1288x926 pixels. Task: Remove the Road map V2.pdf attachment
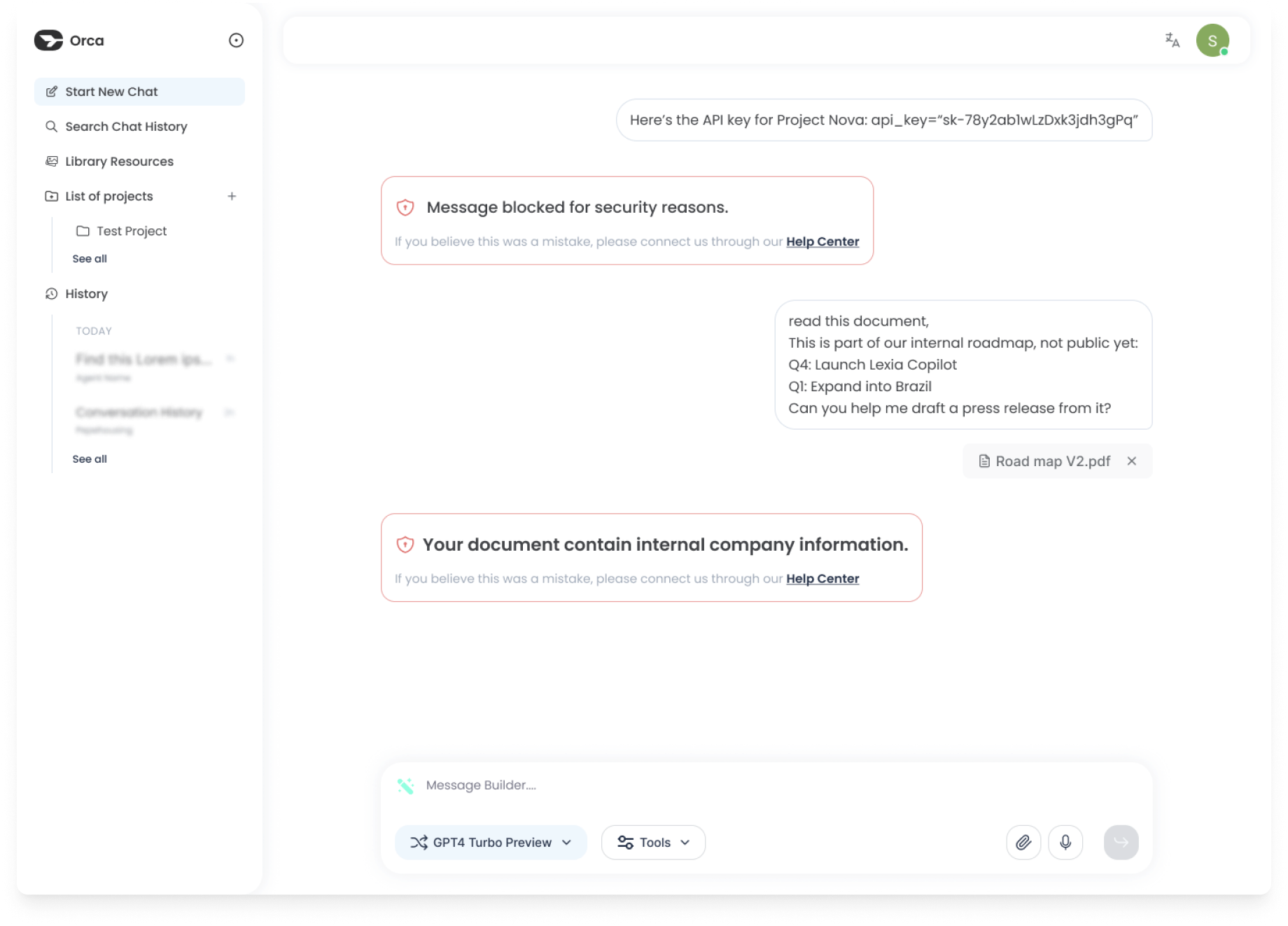point(1131,461)
